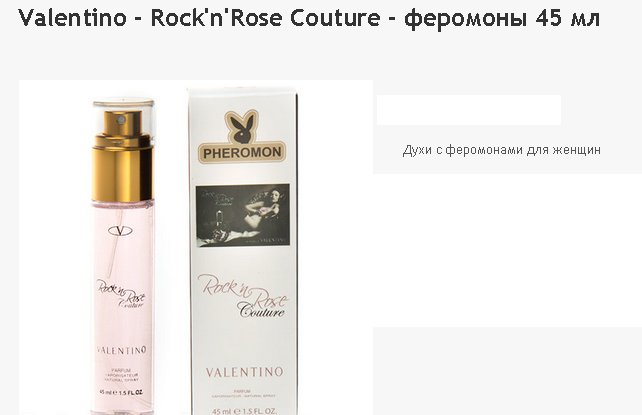Image resolution: width=642 pixels, height=415 pixels.
Task: Click the VALENTINO wordmark on the bottle
Action: pos(121,350)
